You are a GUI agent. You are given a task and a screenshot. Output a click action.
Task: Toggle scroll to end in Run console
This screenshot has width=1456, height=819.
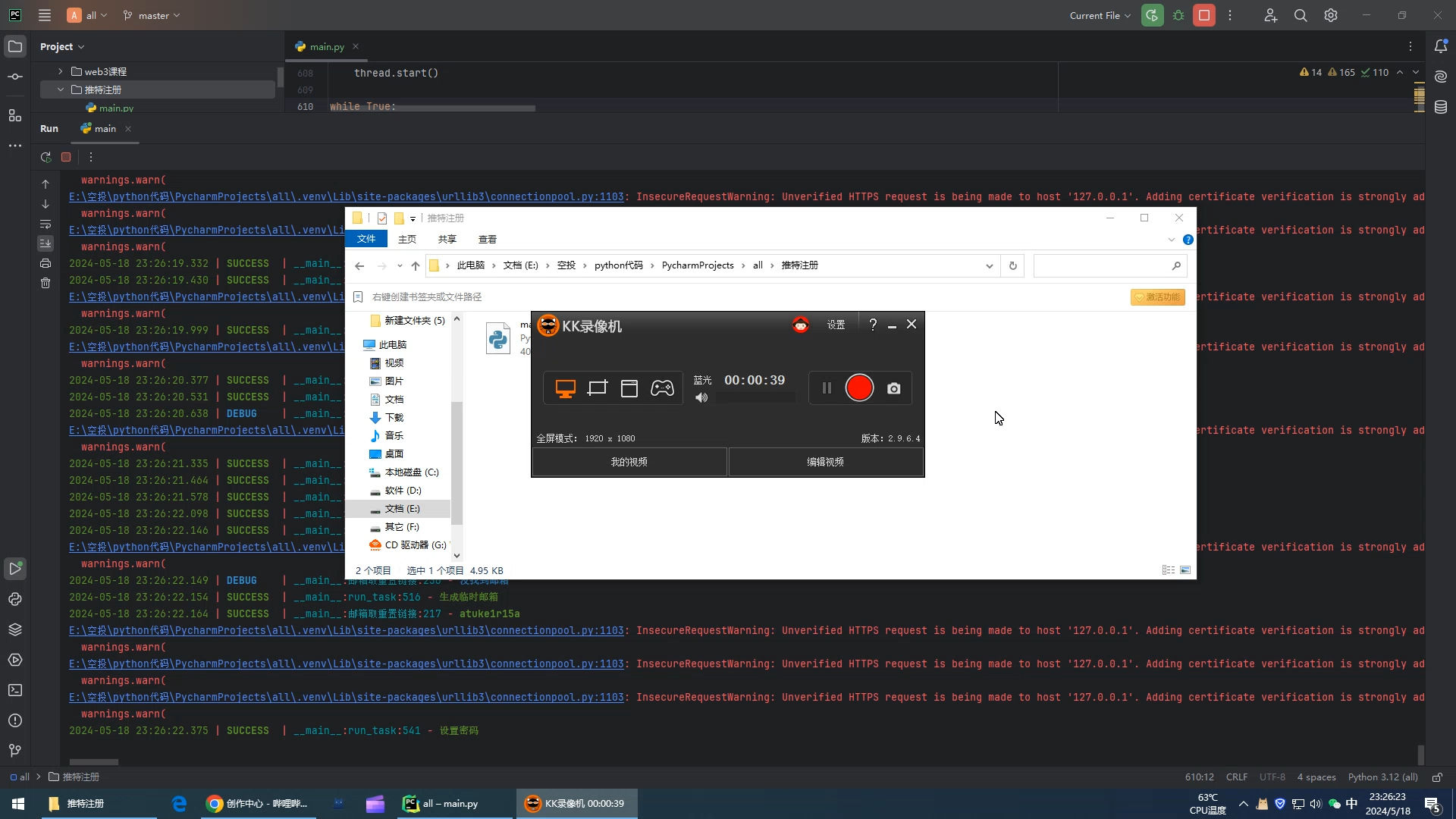pyautogui.click(x=45, y=243)
